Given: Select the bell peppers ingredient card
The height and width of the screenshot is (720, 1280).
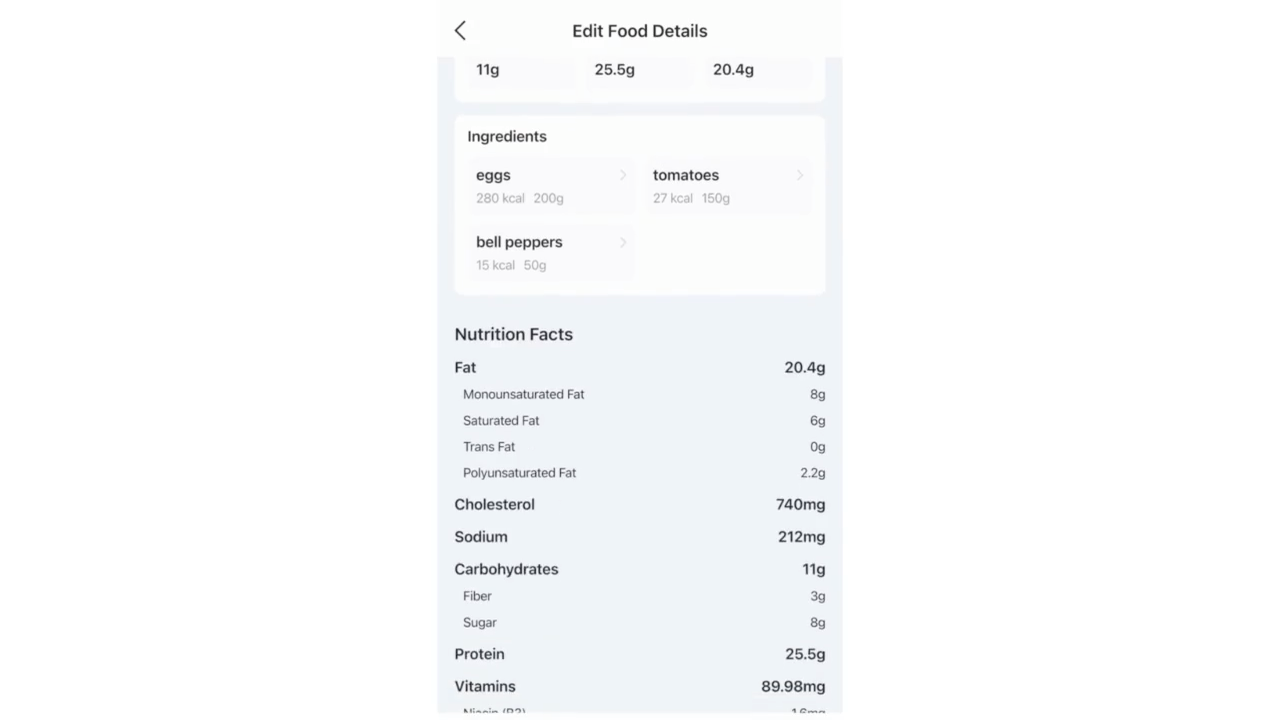Looking at the screenshot, I should point(551,253).
